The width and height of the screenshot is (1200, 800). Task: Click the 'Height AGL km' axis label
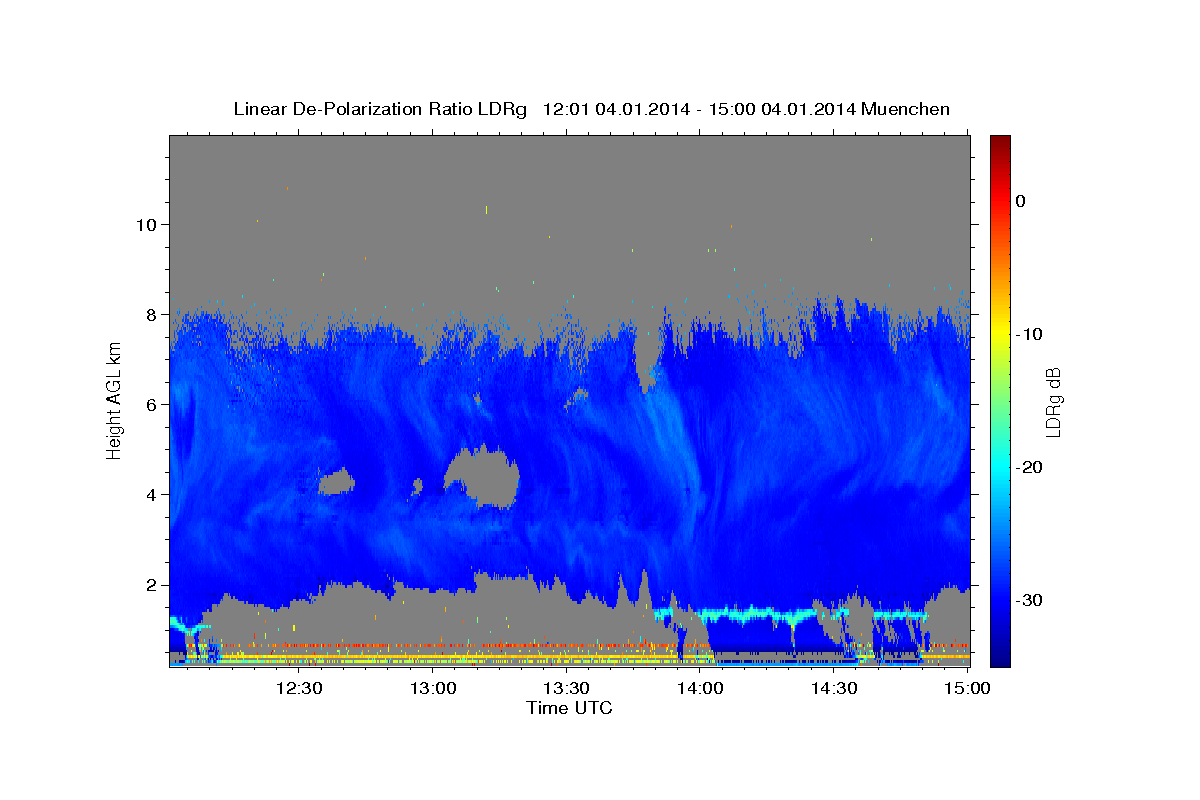point(115,400)
